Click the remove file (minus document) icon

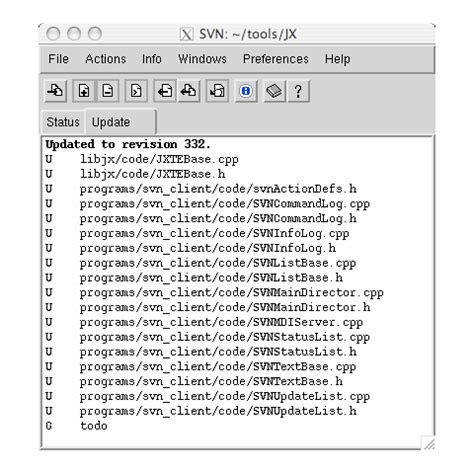(108, 91)
